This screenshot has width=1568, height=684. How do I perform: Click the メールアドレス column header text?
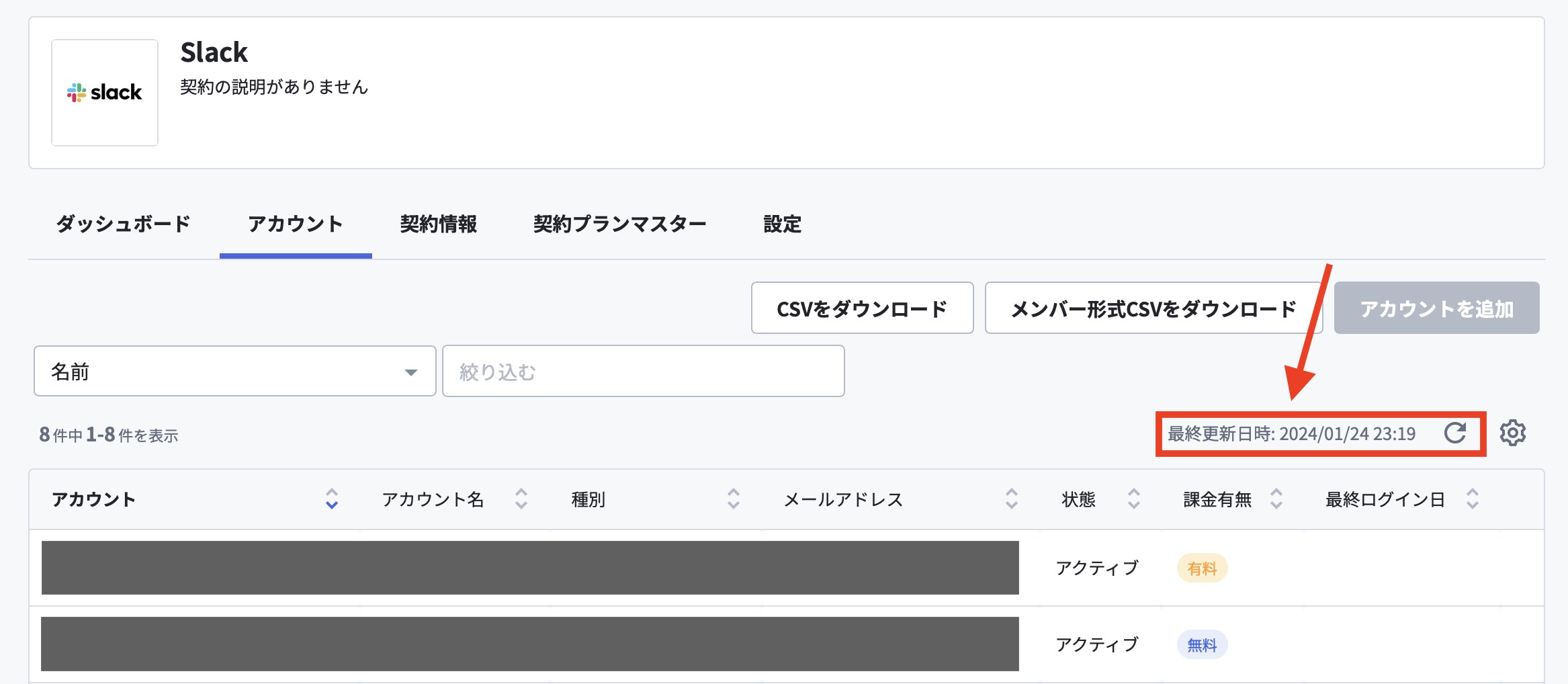(844, 499)
